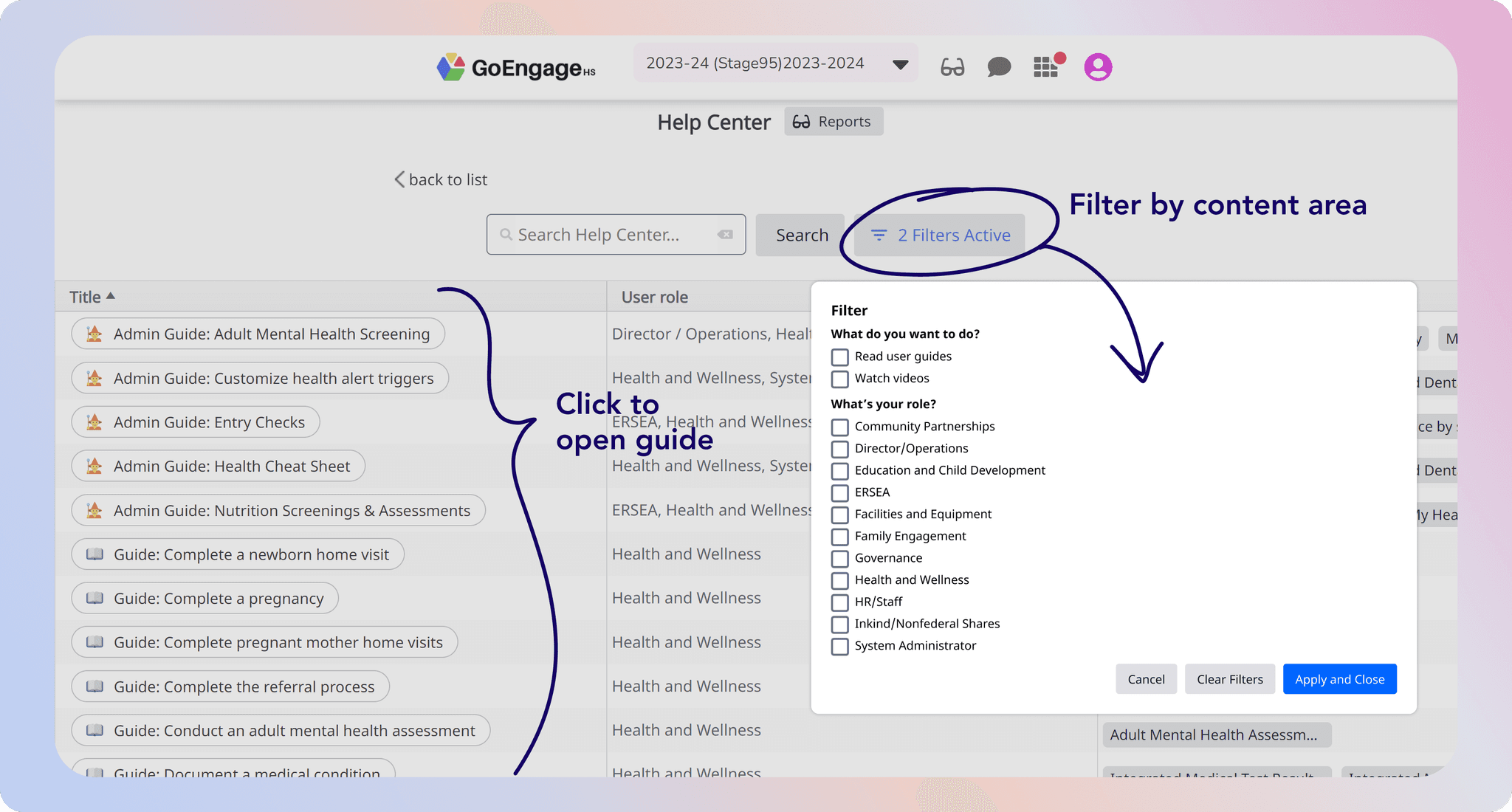
Task: Sort by Title column arrow
Action: (x=111, y=296)
